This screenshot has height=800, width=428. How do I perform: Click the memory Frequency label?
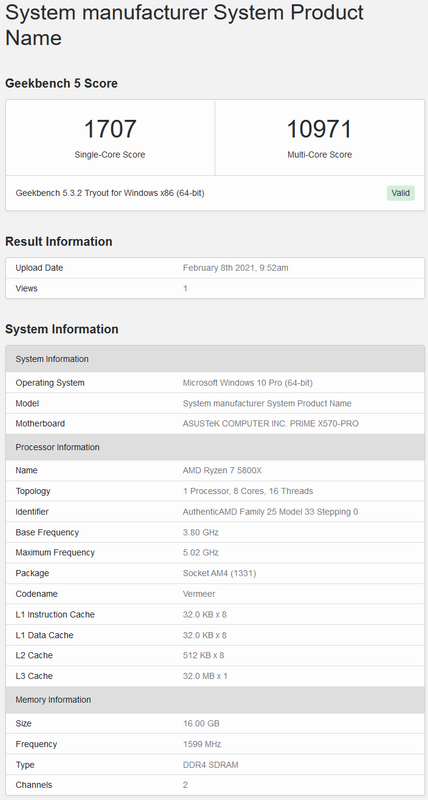[36, 744]
